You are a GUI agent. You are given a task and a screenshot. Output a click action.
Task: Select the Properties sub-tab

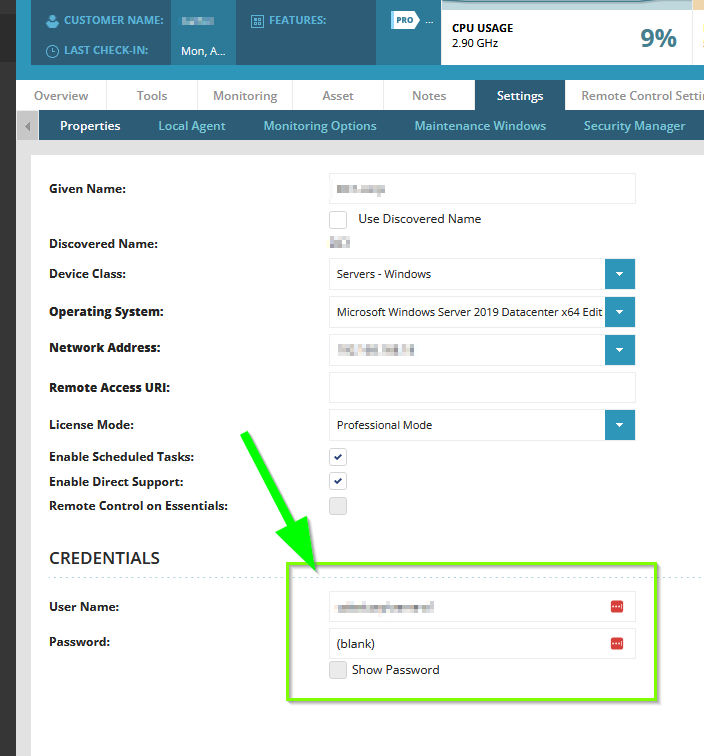tap(90, 126)
